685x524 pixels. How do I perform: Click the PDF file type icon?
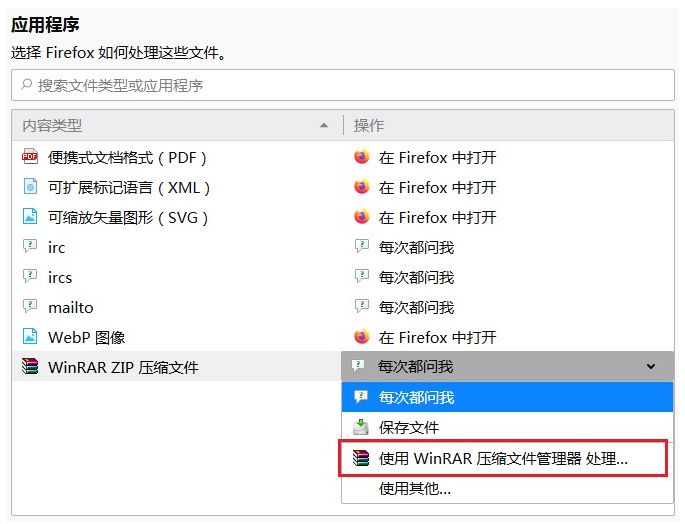pos(30,157)
